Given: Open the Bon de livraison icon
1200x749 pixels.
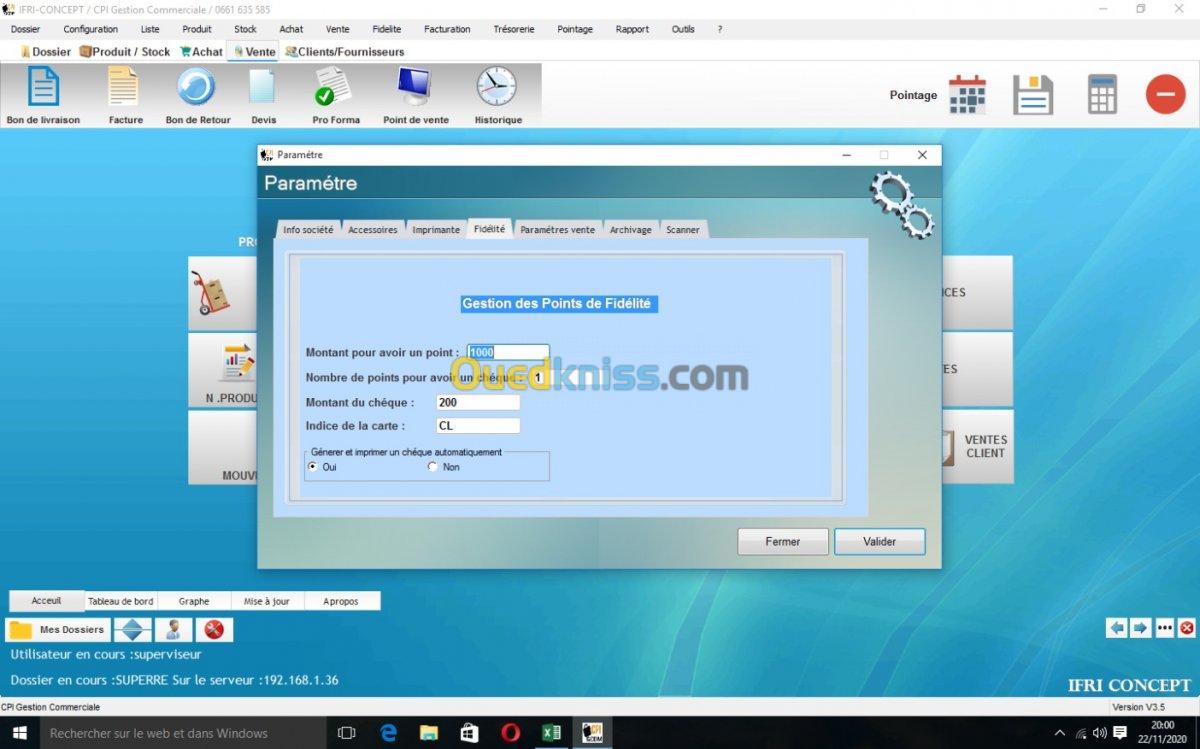Looking at the screenshot, I should (x=43, y=88).
